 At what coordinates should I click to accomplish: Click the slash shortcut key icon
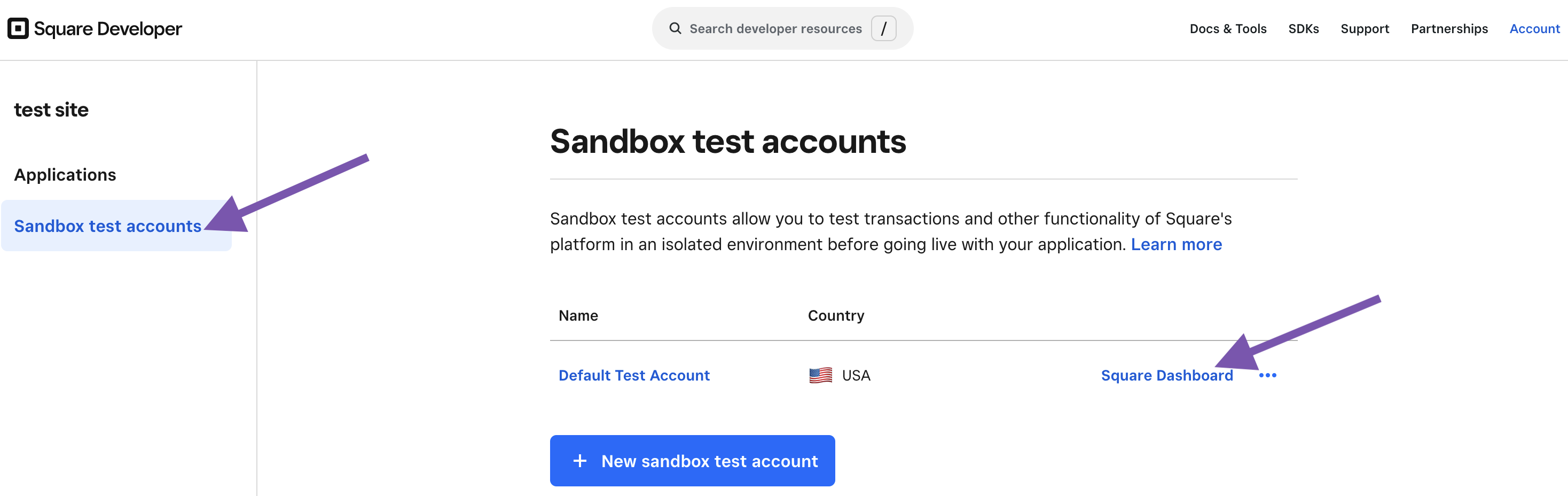pos(883,29)
